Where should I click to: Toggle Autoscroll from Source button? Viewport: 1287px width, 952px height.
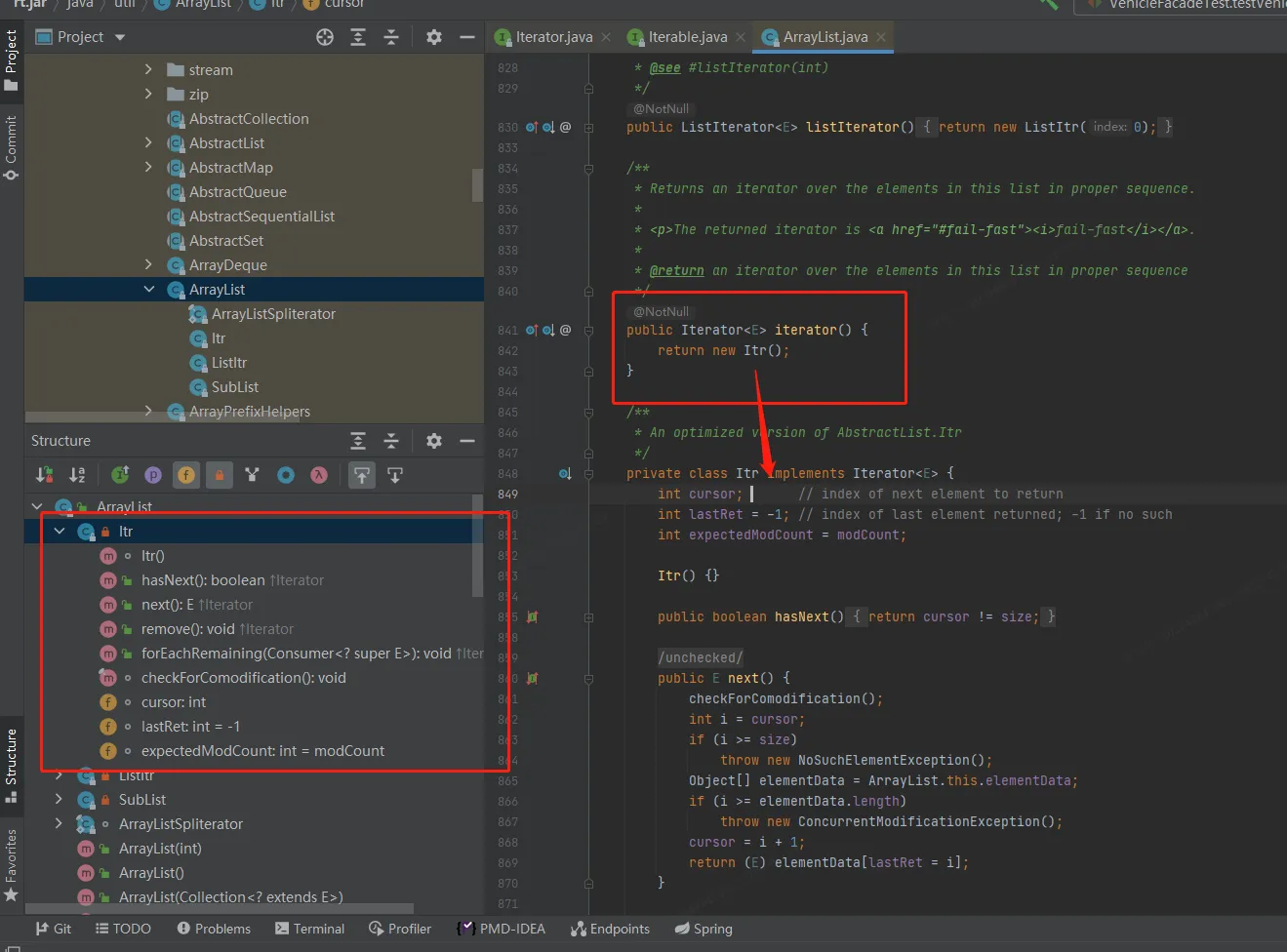(395, 475)
